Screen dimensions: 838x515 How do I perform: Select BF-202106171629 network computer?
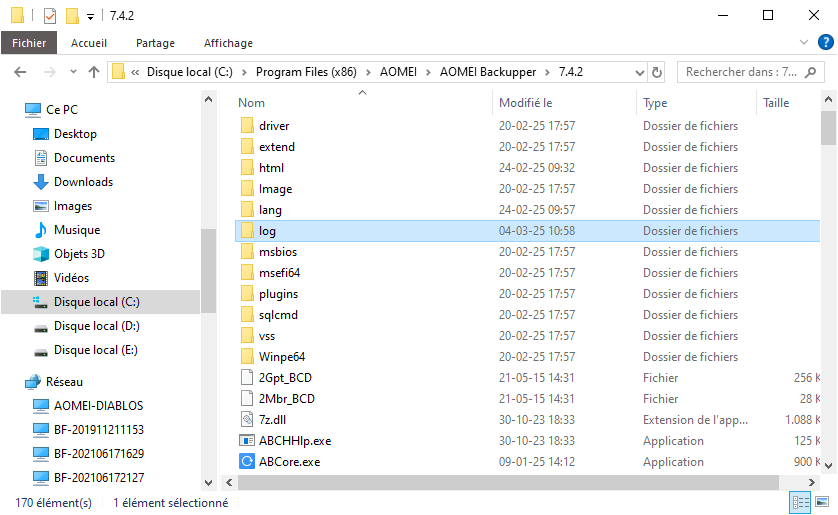(x=99, y=454)
